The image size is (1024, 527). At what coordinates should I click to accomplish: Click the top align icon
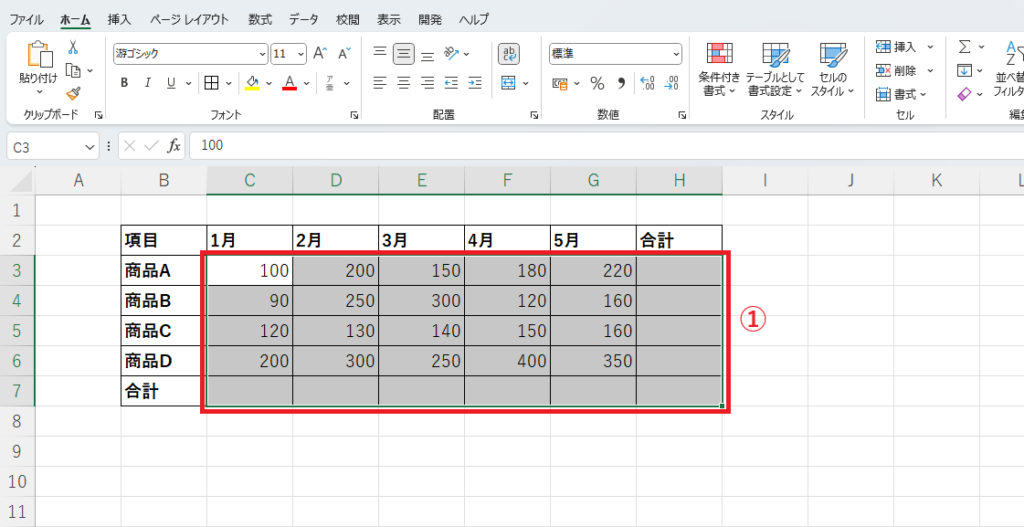(x=380, y=53)
